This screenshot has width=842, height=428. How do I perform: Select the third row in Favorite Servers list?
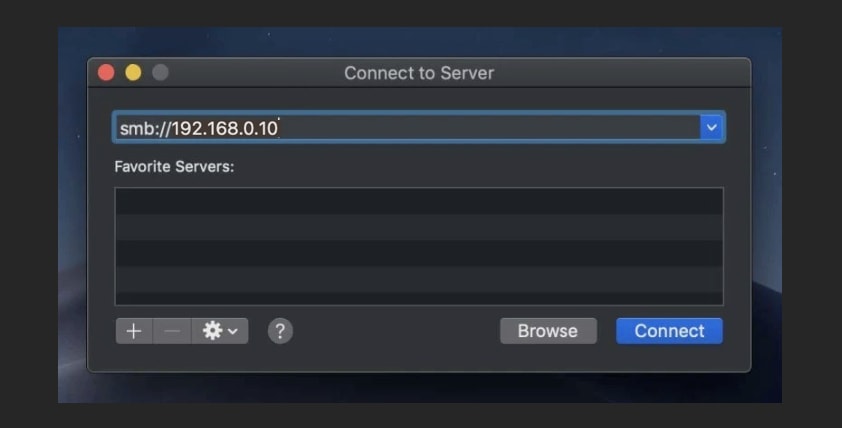click(x=418, y=252)
